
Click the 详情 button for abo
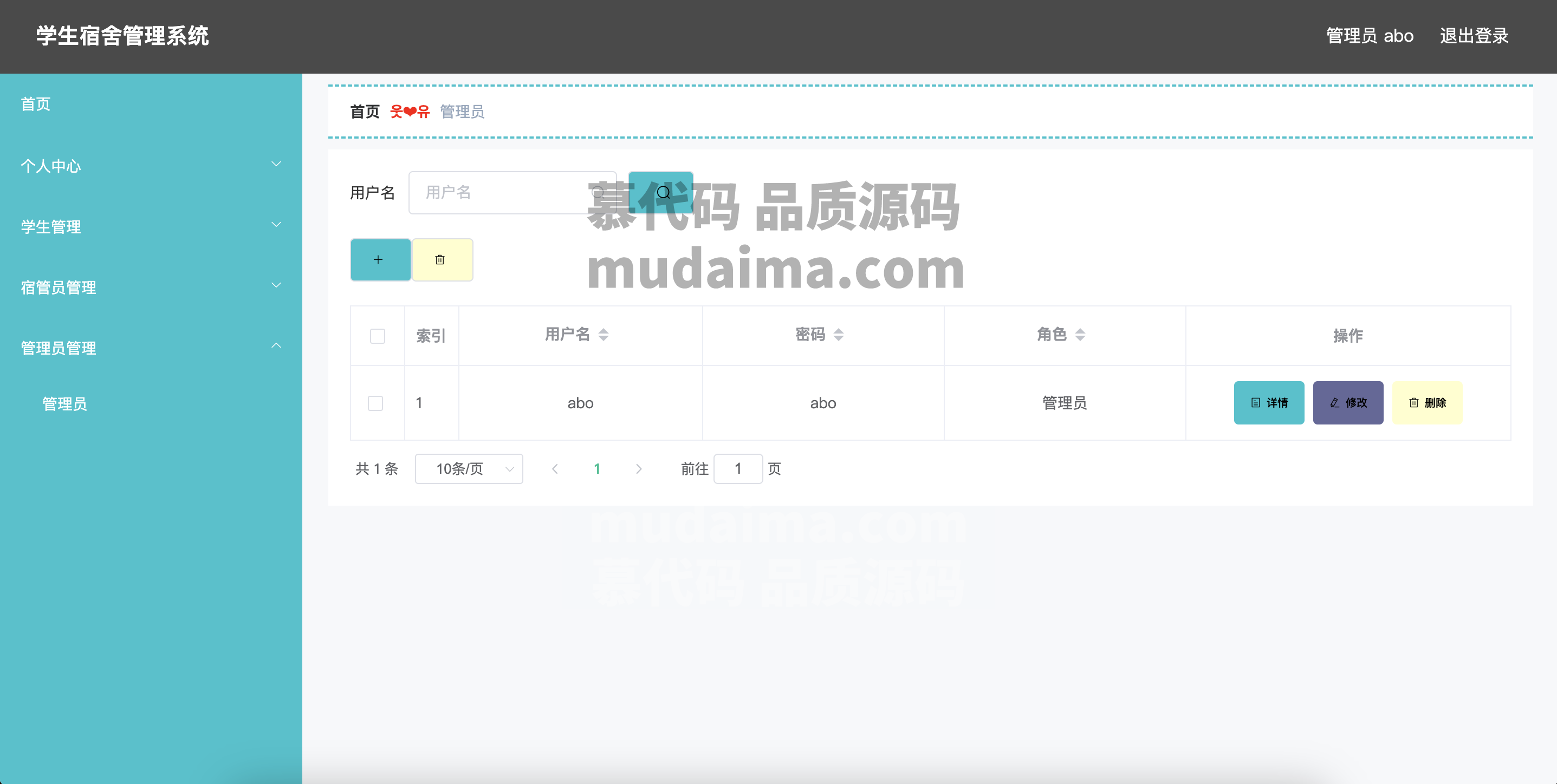point(1269,403)
